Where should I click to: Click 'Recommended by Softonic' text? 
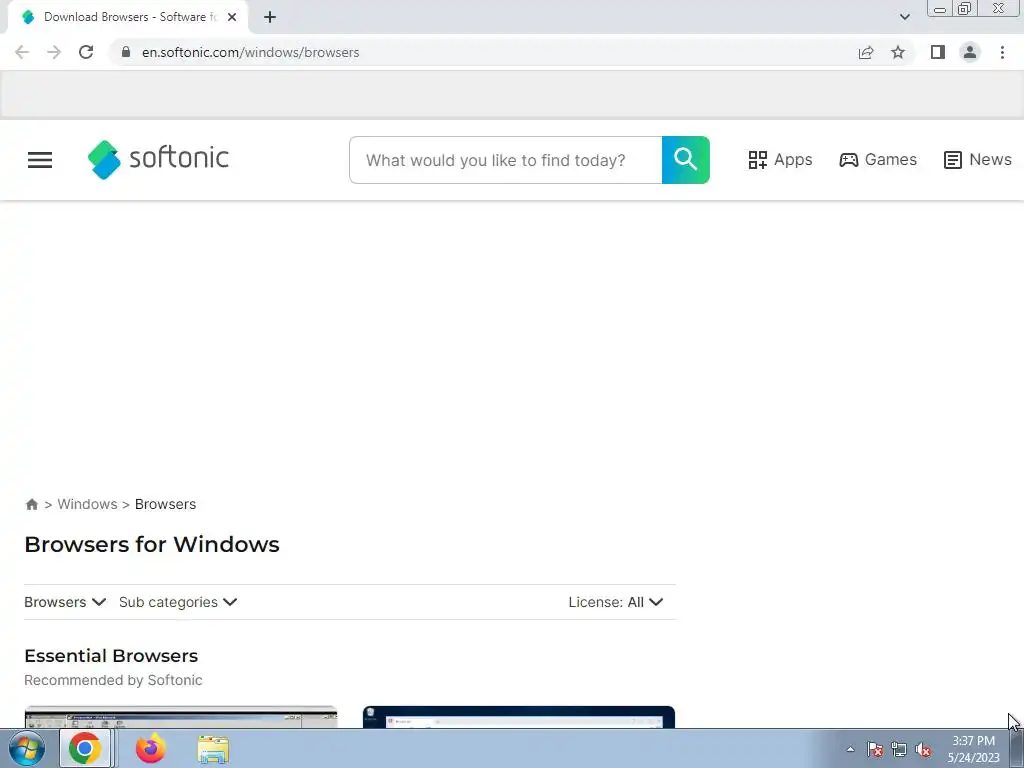point(113,680)
